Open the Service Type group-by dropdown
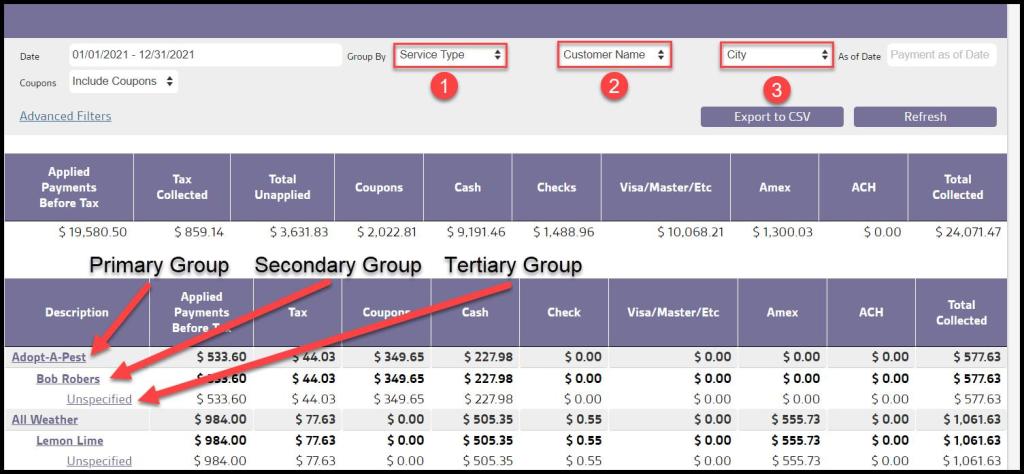 click(x=450, y=55)
